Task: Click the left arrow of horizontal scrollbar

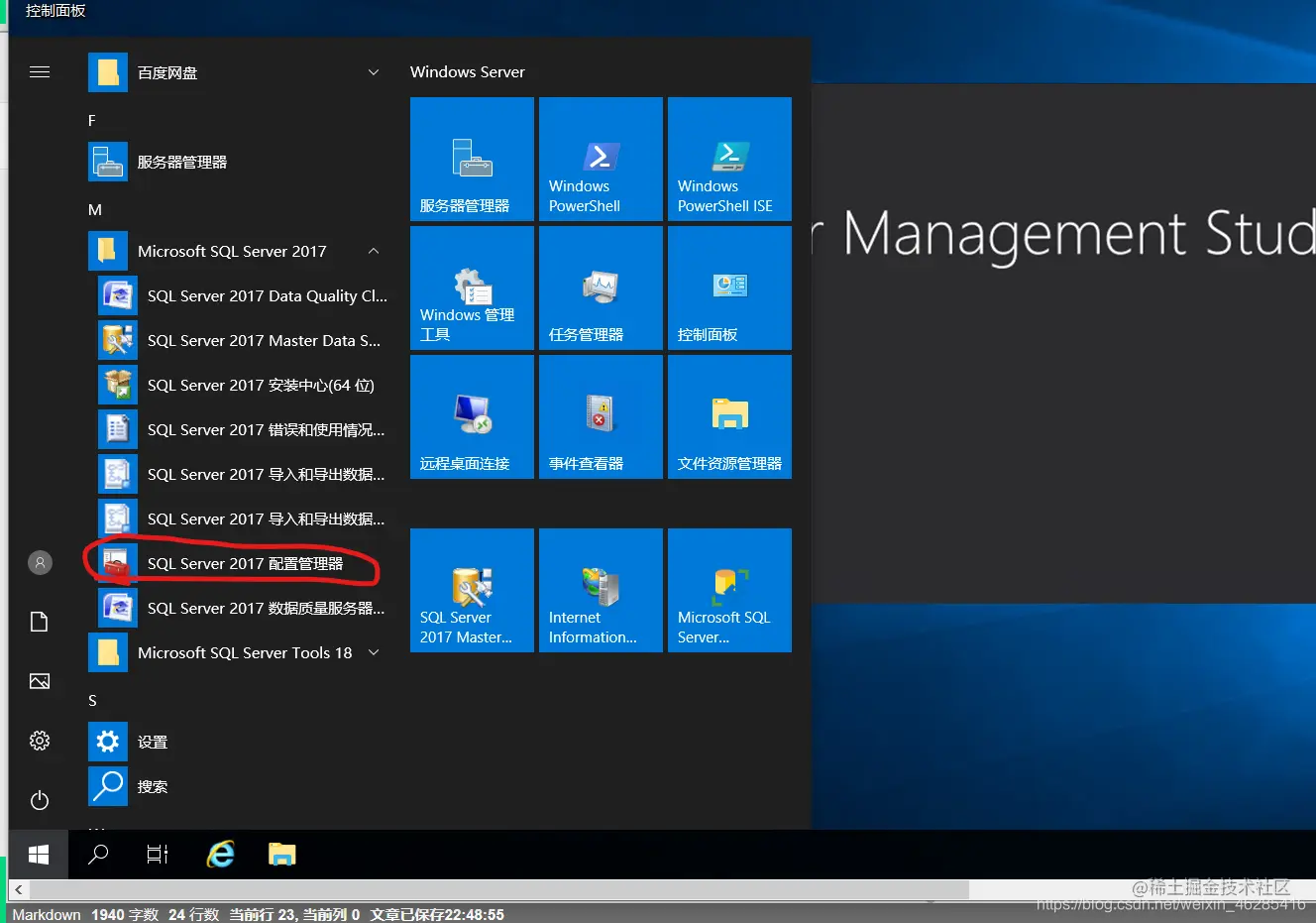Action: pos(19,889)
